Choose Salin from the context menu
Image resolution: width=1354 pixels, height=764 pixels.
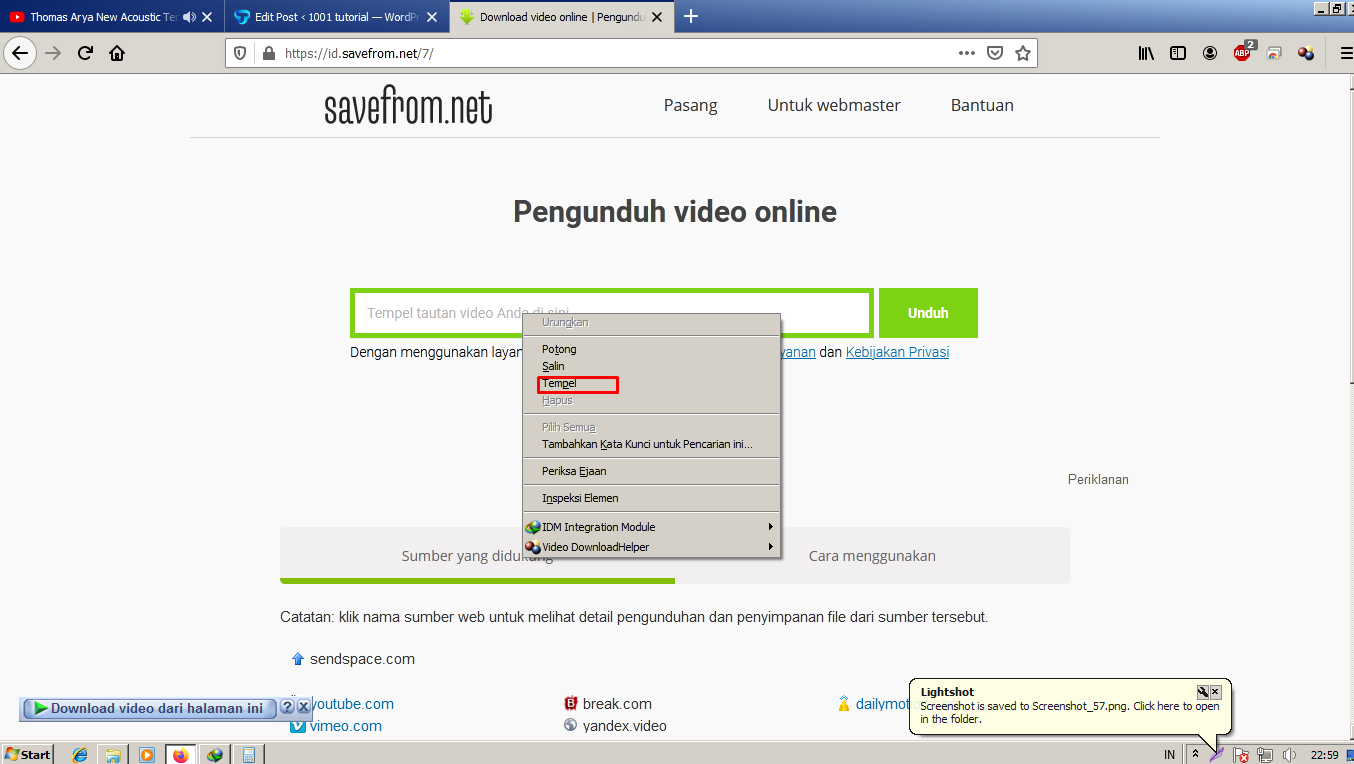[651, 366]
